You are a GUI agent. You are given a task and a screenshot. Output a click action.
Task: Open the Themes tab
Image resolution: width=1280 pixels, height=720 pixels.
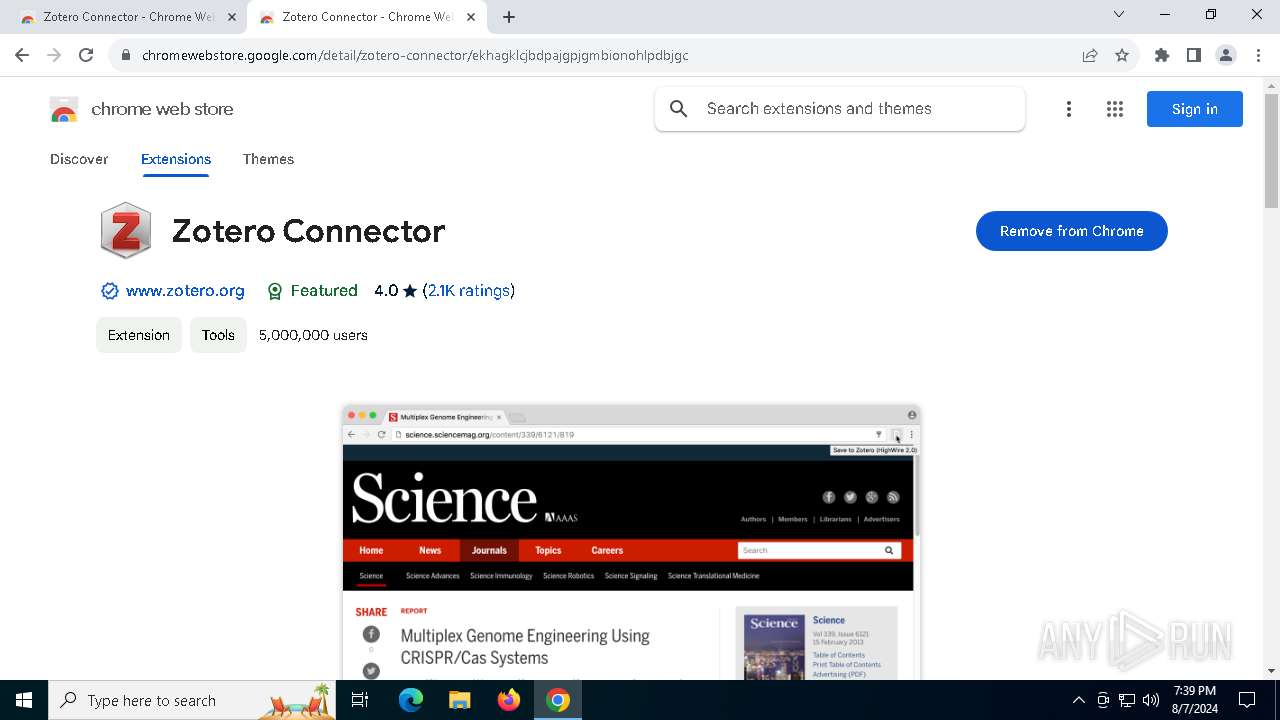point(268,159)
